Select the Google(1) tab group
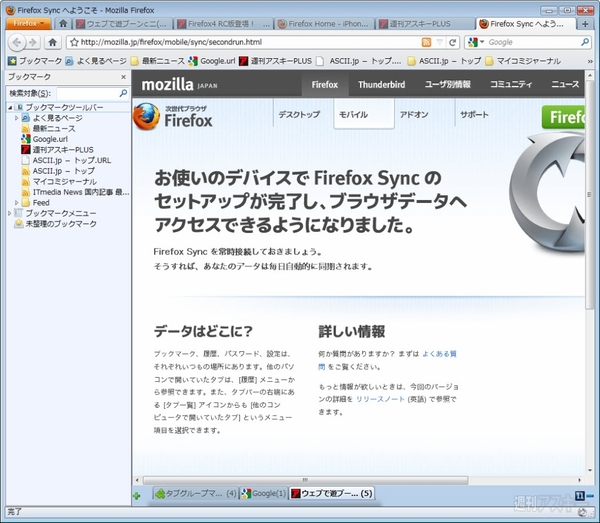 tap(264, 494)
